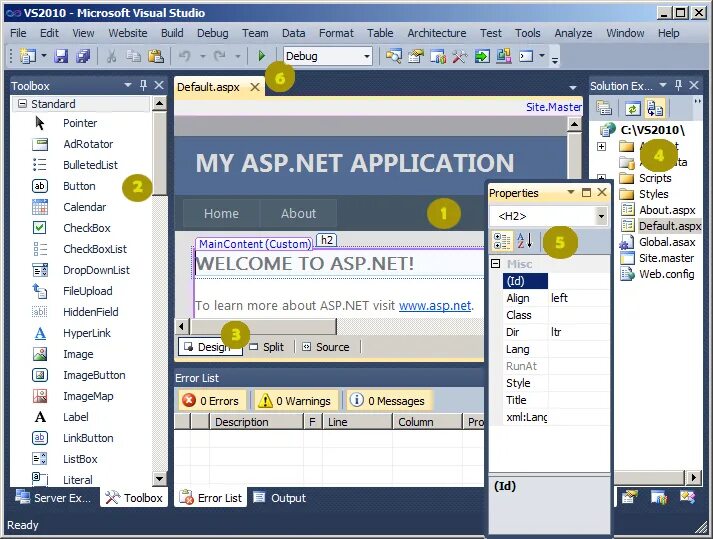Open the Debug configuration dropdown

(x=367, y=56)
